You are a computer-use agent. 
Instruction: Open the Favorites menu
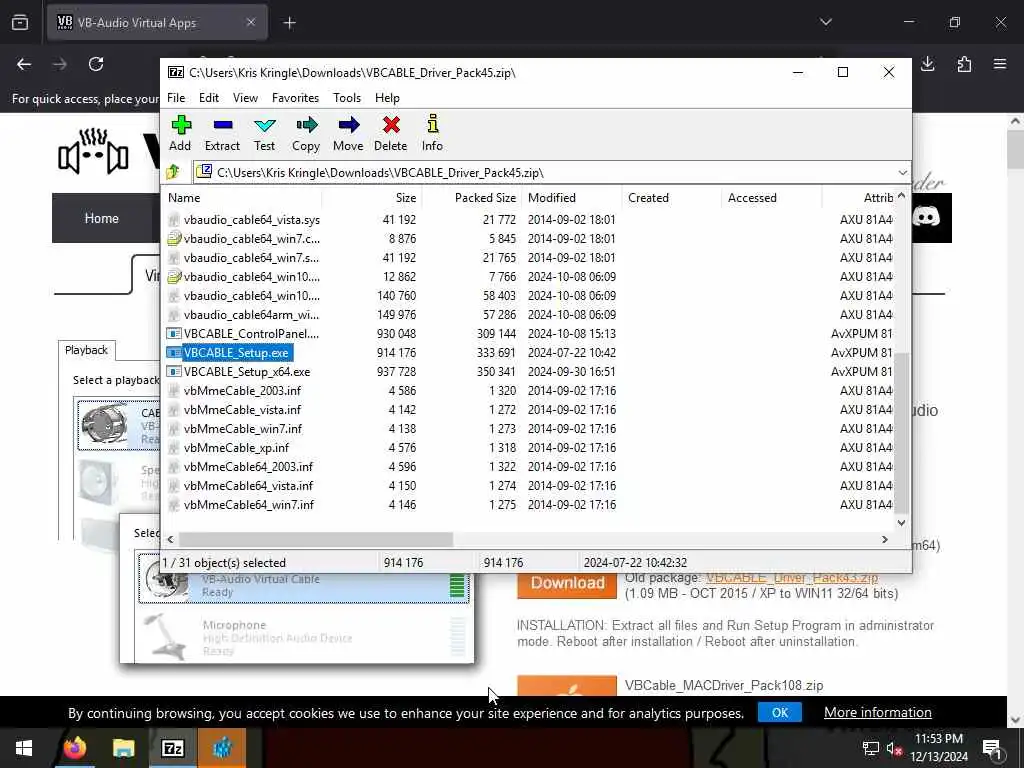[295, 98]
